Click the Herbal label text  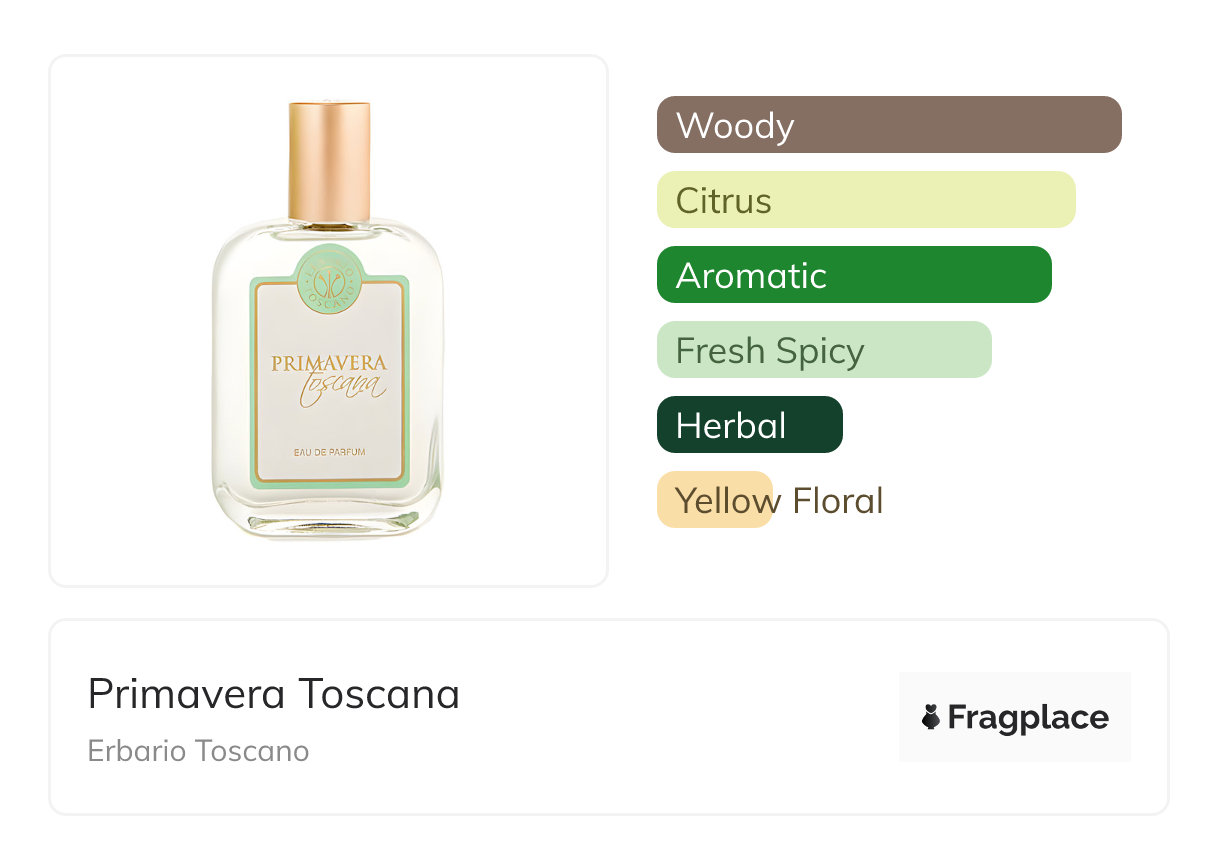(x=730, y=426)
